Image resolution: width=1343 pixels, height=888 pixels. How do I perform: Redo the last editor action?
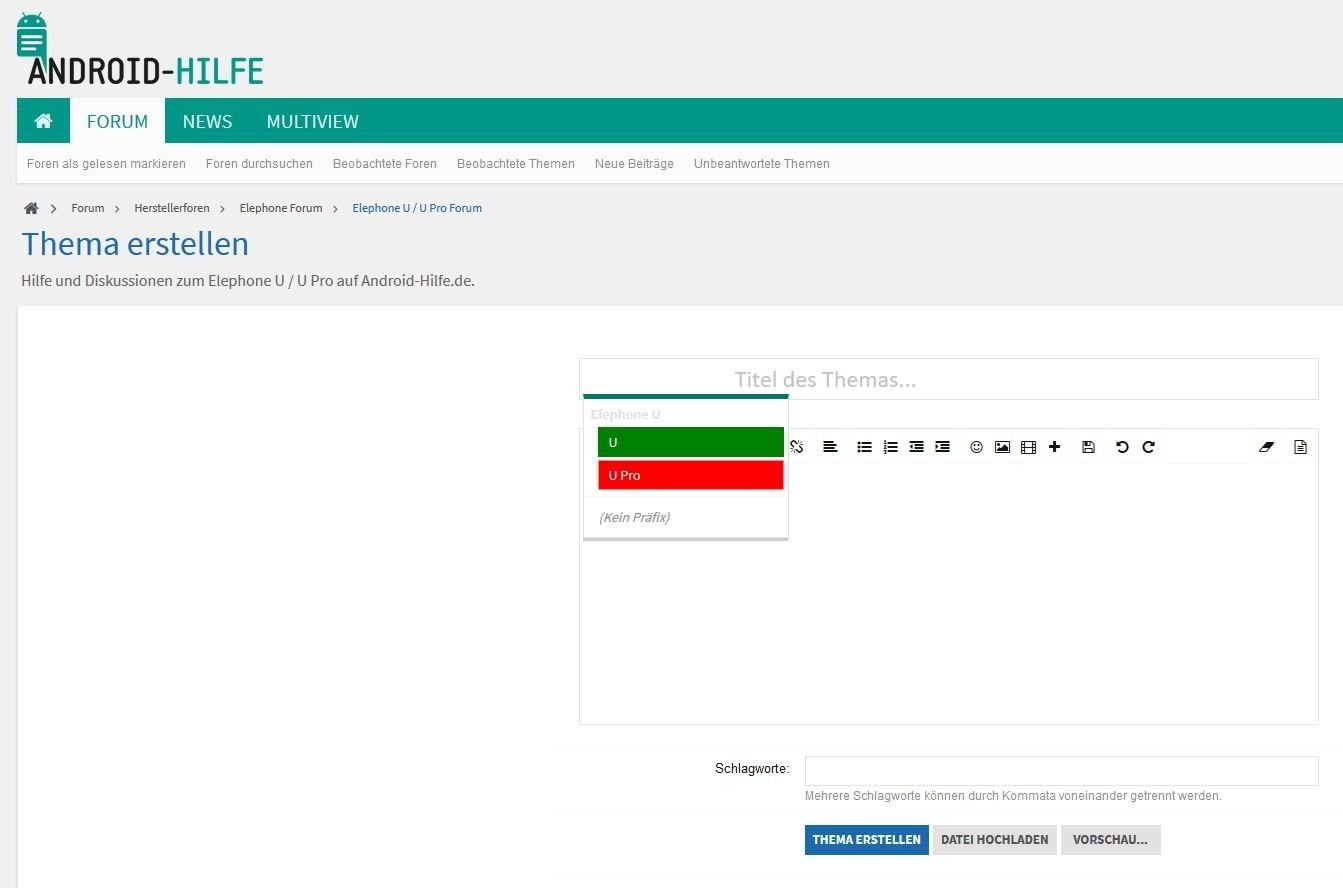pos(1148,447)
